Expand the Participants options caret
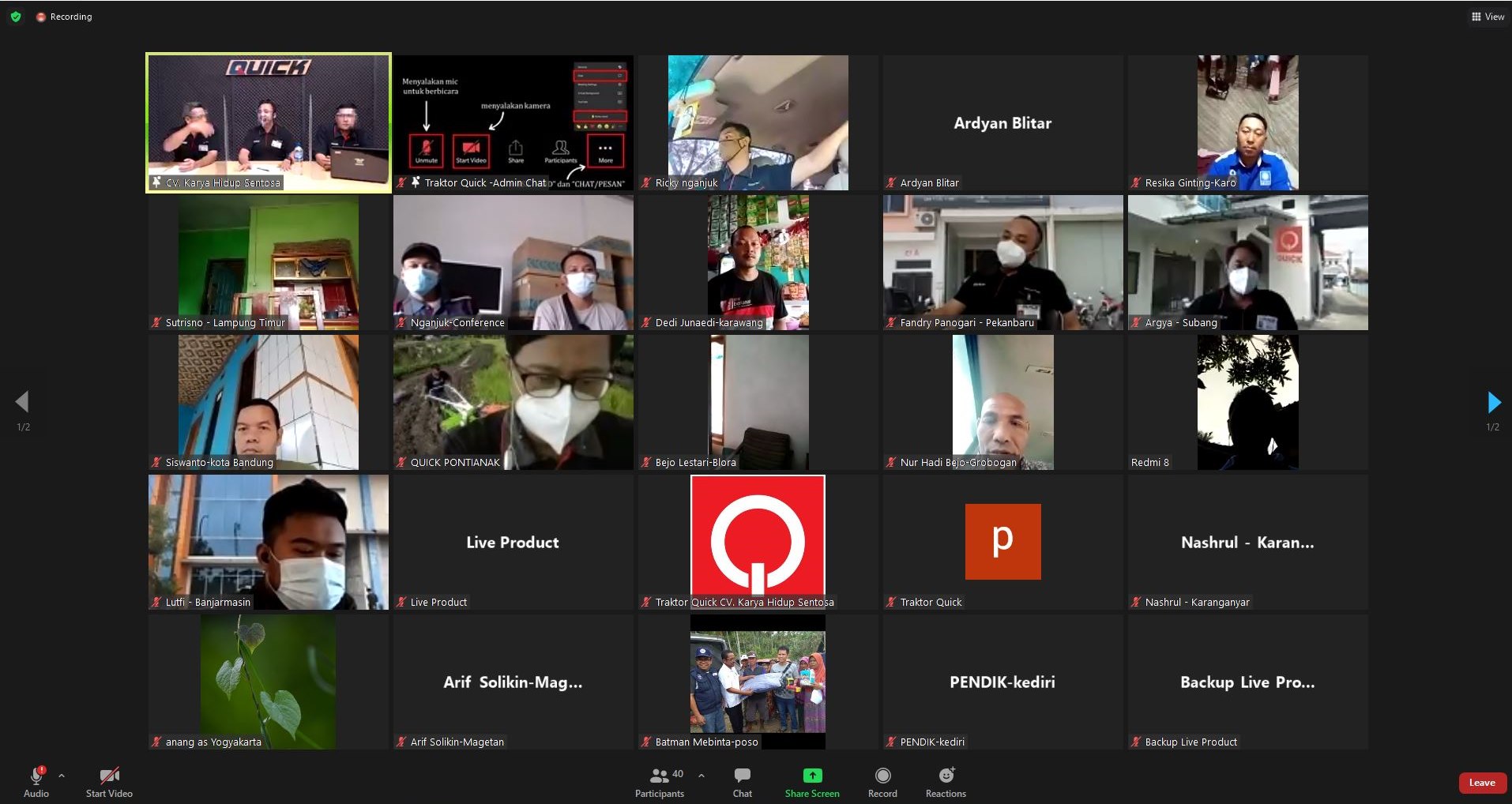 tap(701, 776)
